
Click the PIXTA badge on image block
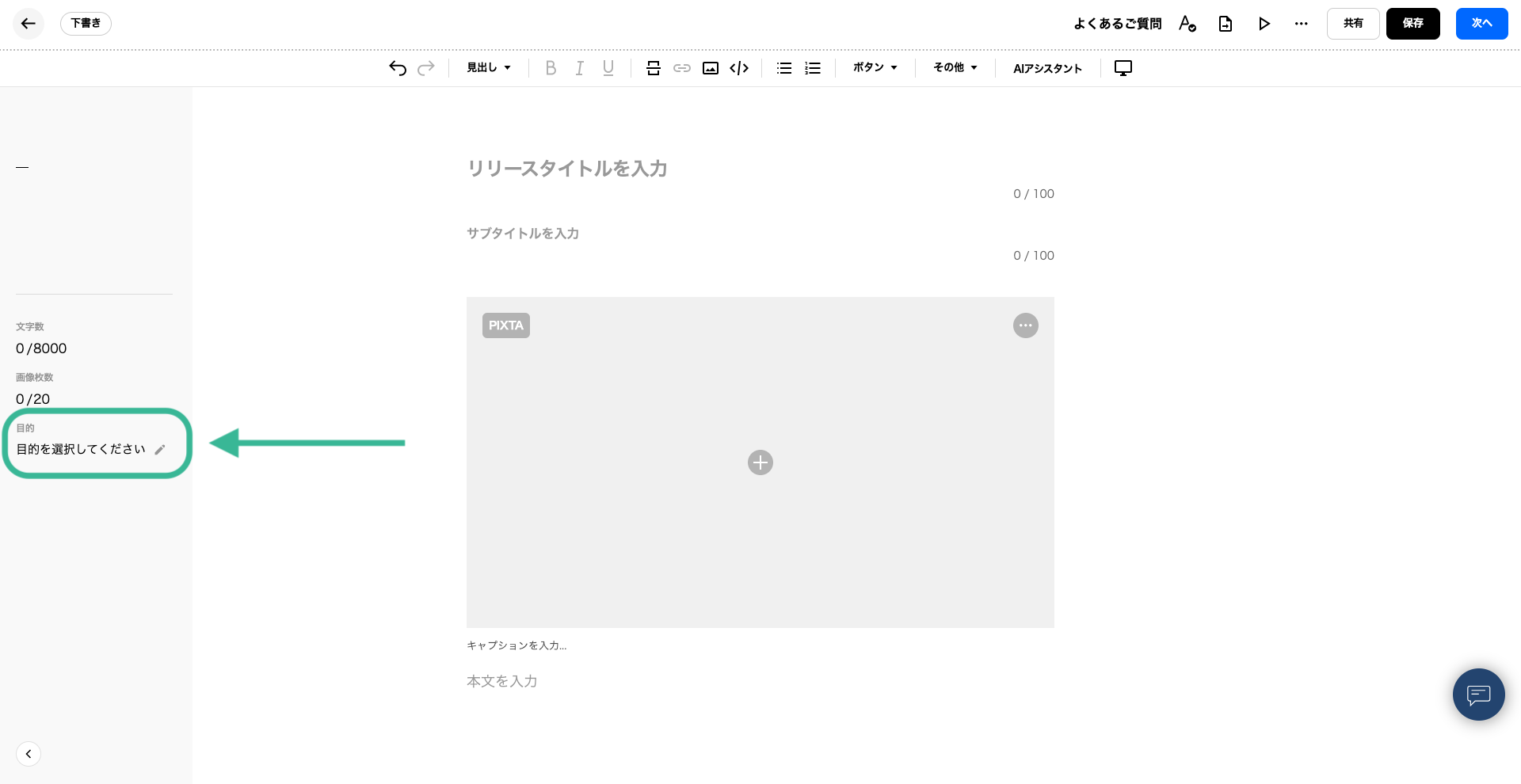click(x=506, y=325)
